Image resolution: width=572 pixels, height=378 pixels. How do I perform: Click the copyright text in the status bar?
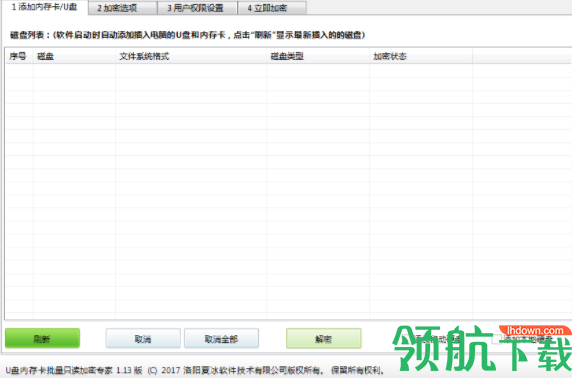[196, 370]
